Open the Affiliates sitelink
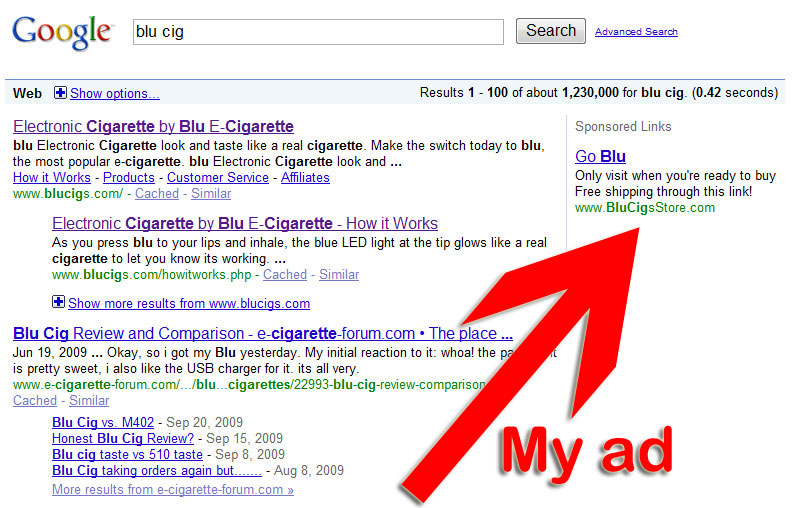This screenshot has width=797, height=508. [305, 177]
